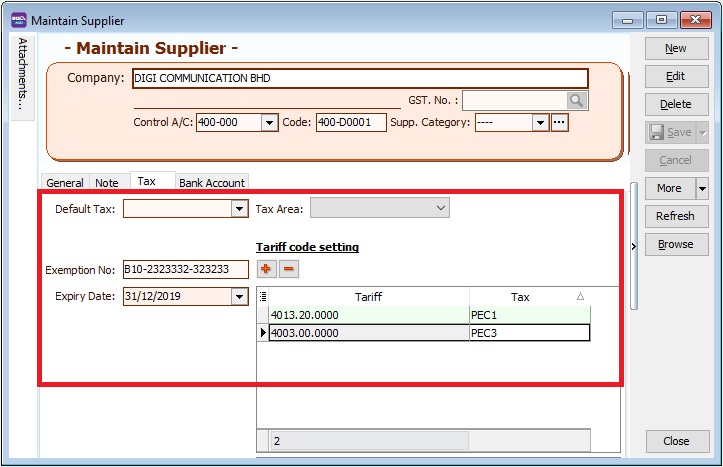Click the Exemption No input field

[185, 270]
